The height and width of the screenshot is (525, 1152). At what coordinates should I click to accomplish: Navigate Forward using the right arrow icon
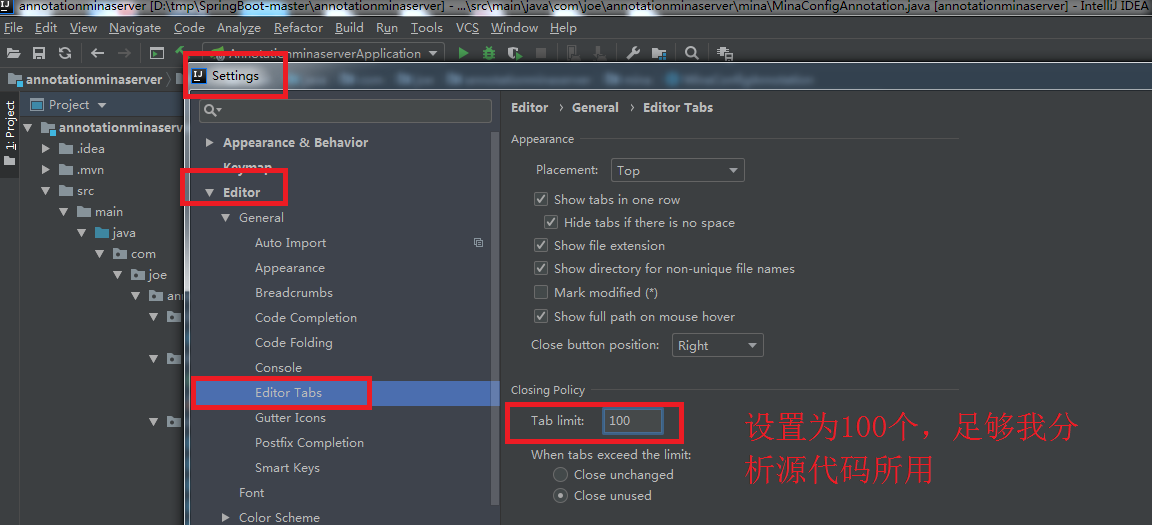tap(123, 53)
